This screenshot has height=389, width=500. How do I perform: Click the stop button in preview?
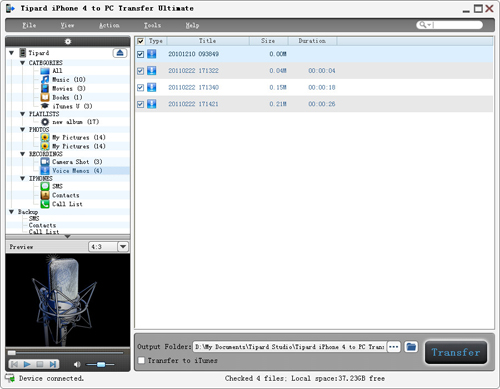(40, 364)
